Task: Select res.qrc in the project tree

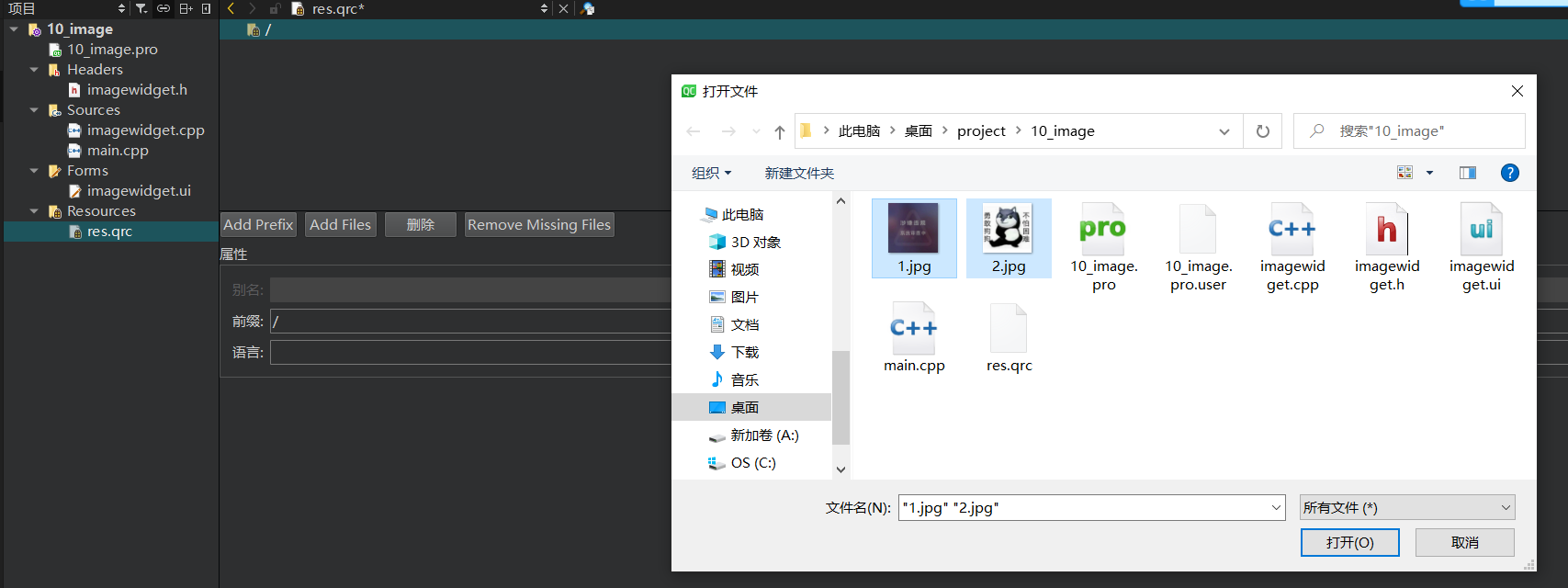Action: [109, 232]
